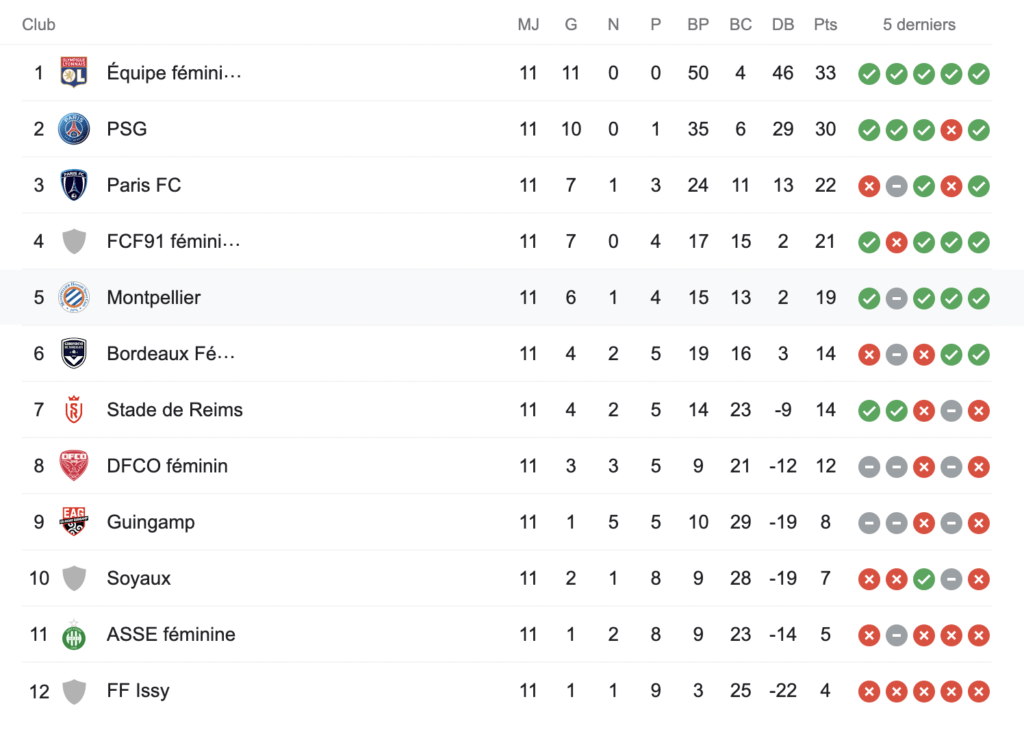Click the grey shield beside Soyaux

[74, 578]
